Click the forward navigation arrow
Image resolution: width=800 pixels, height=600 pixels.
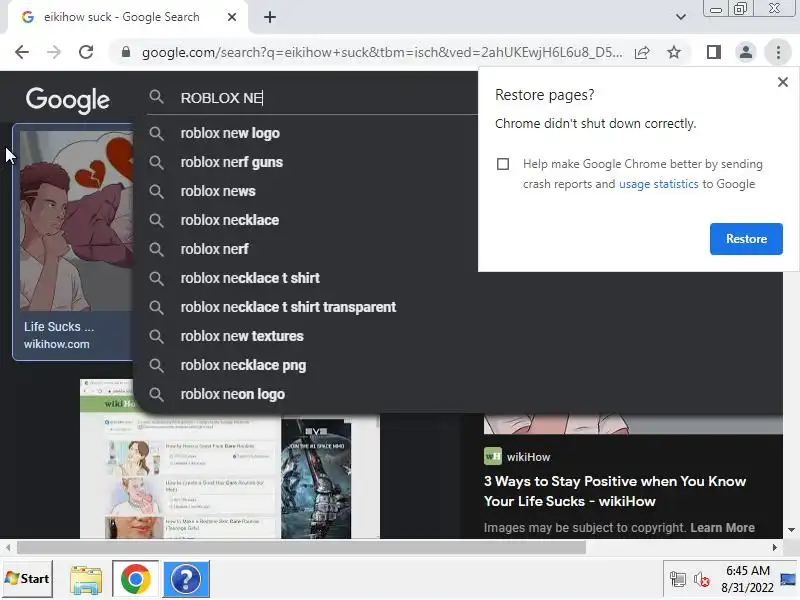click(54, 52)
